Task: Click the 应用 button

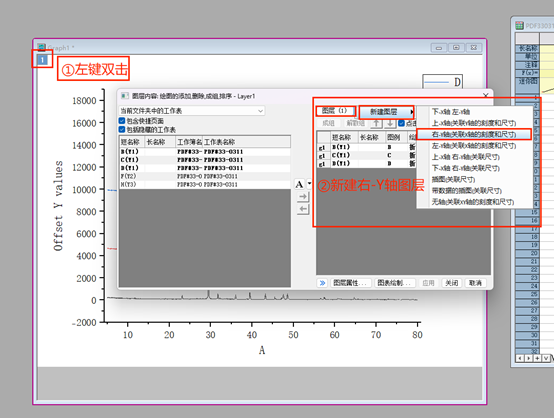Action: 428,283
